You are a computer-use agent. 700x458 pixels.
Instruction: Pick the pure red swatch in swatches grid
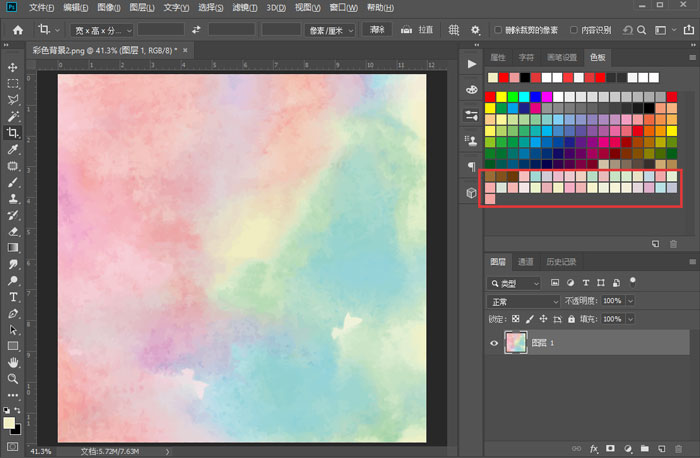pos(490,97)
